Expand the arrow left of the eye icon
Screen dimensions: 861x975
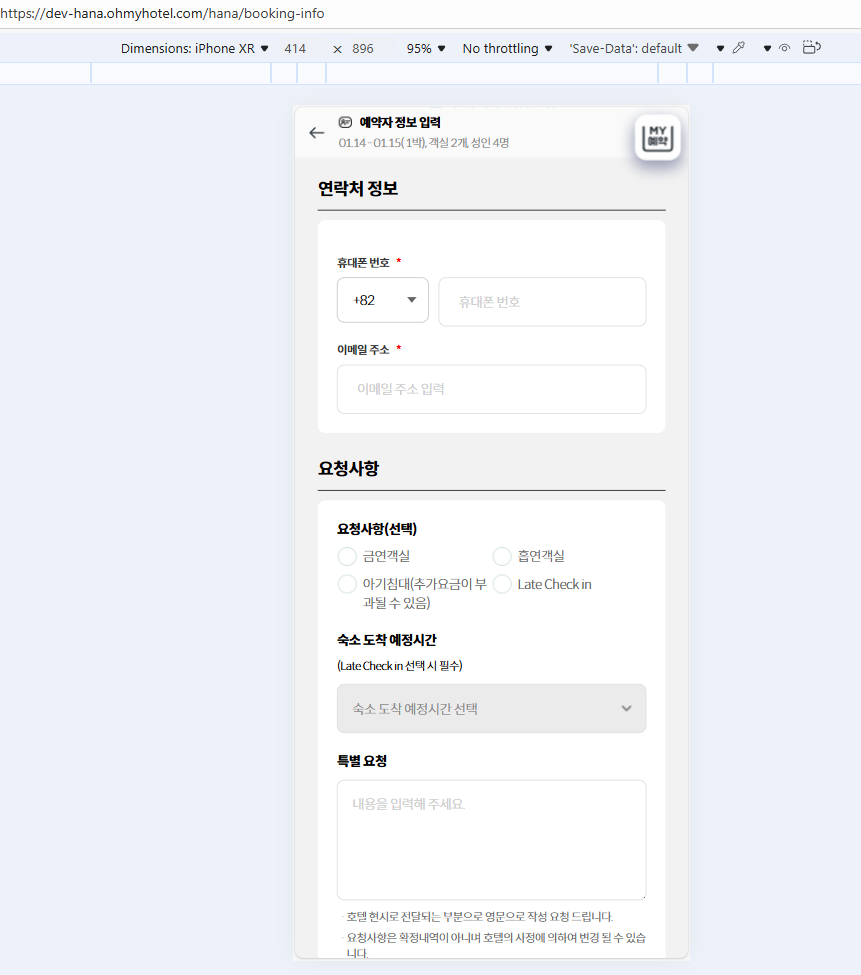pyautogui.click(x=767, y=49)
